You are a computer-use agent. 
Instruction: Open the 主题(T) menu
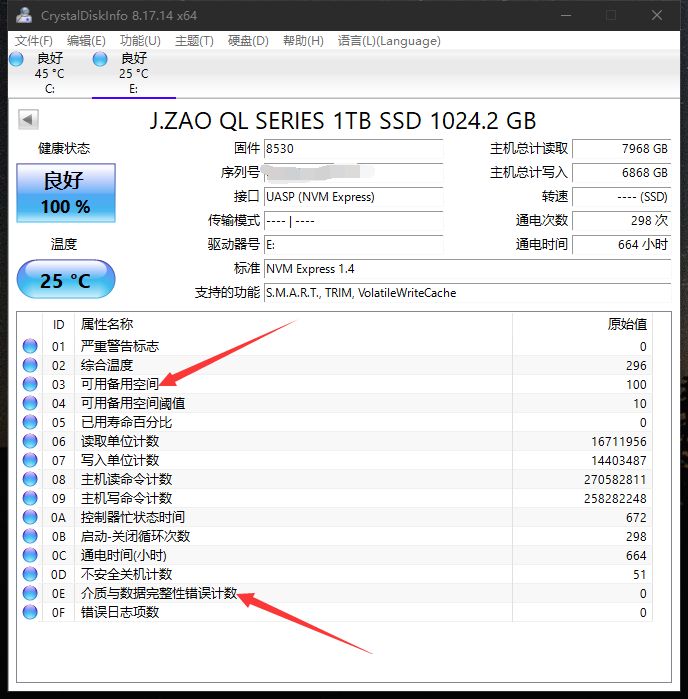click(x=194, y=41)
